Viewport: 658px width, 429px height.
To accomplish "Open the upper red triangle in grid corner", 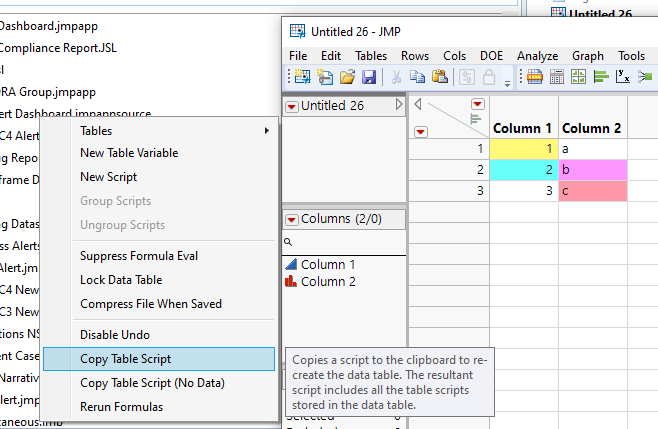I will click(x=478, y=104).
